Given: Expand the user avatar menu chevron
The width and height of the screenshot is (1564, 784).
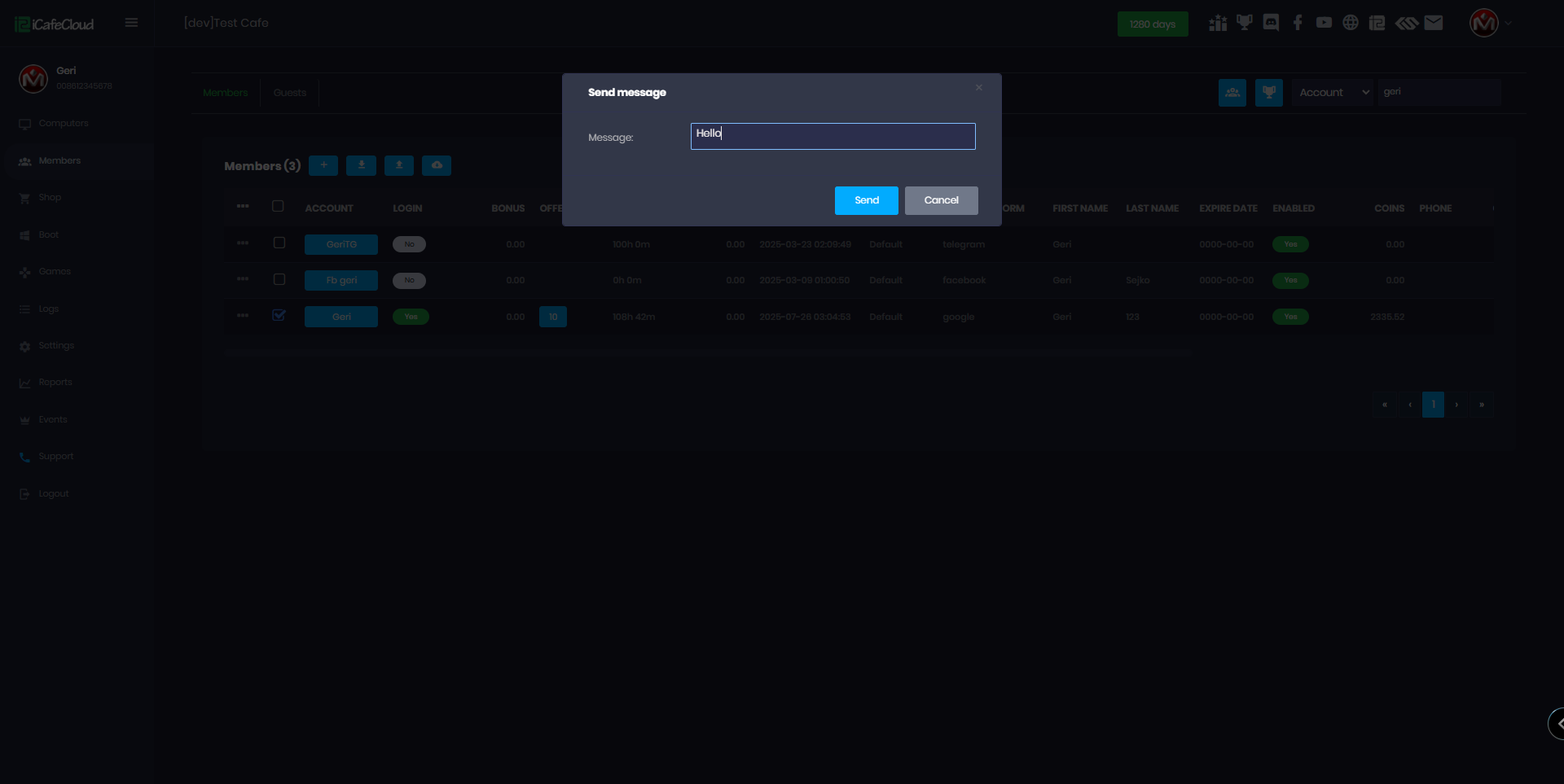Looking at the screenshot, I should coord(1509,24).
